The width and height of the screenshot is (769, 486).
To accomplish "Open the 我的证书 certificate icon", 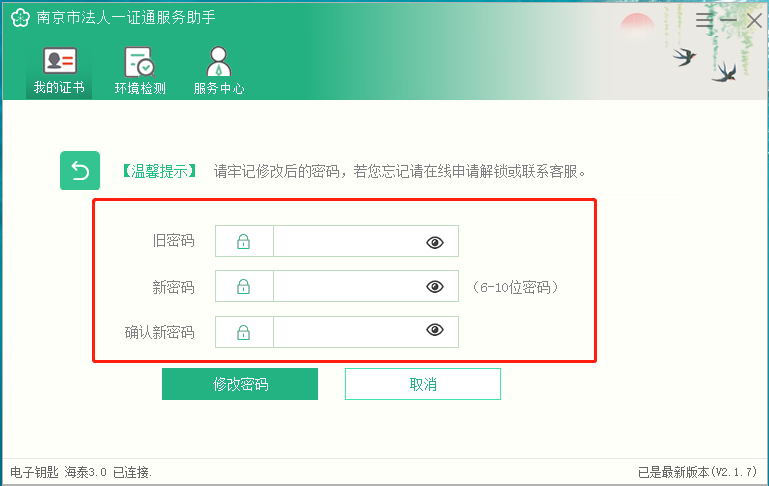I will click(60, 60).
